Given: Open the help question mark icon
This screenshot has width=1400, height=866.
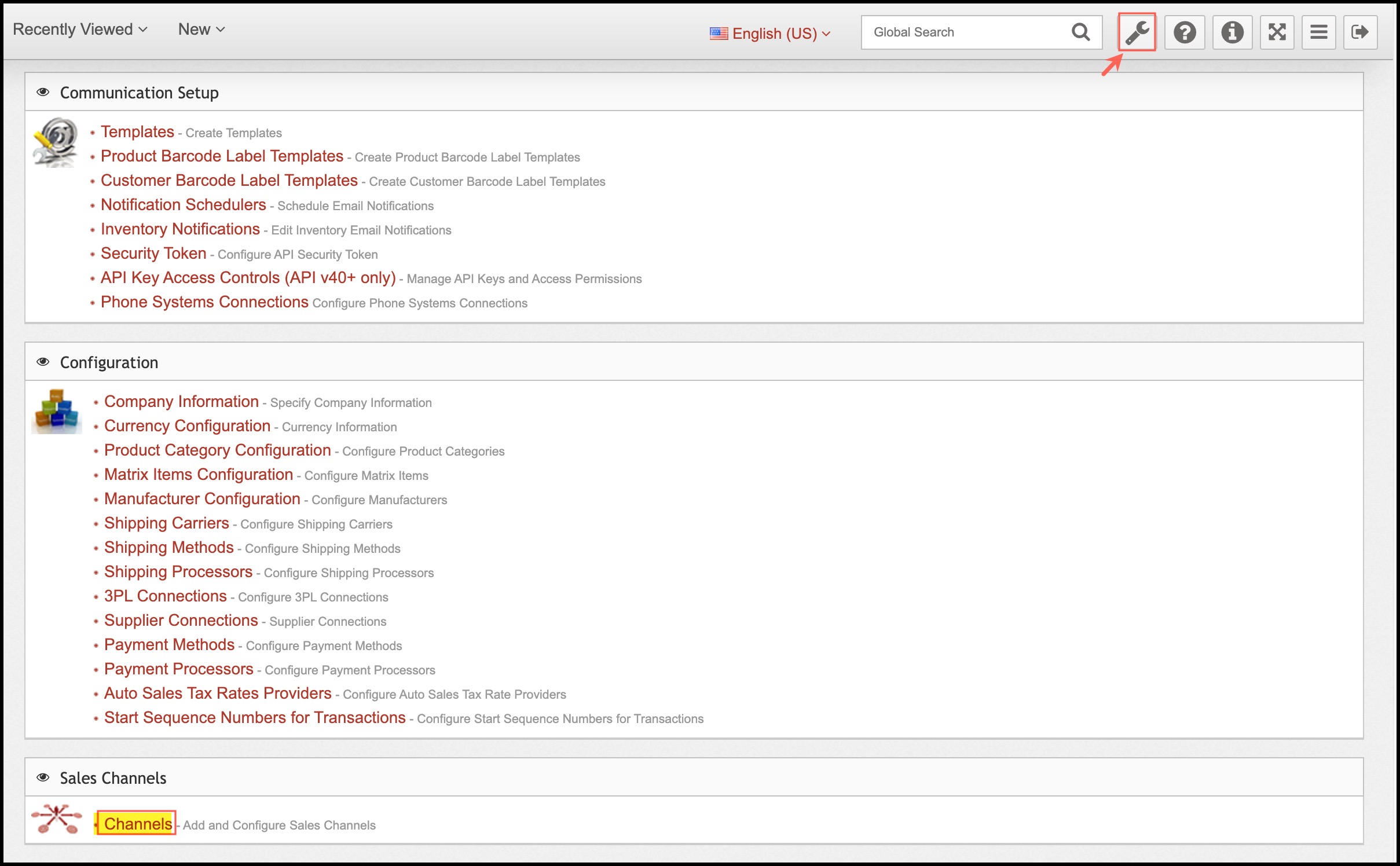Looking at the screenshot, I should coord(1185,32).
